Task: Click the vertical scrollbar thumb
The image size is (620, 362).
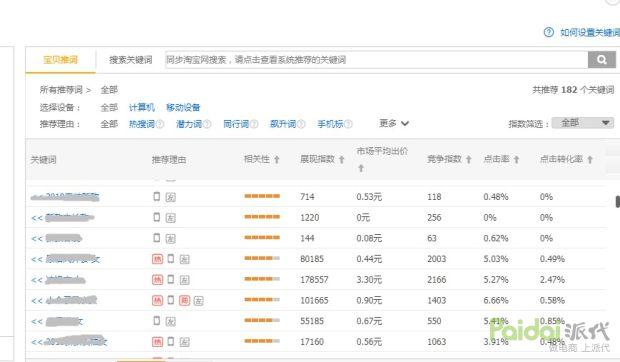Action: [618, 201]
